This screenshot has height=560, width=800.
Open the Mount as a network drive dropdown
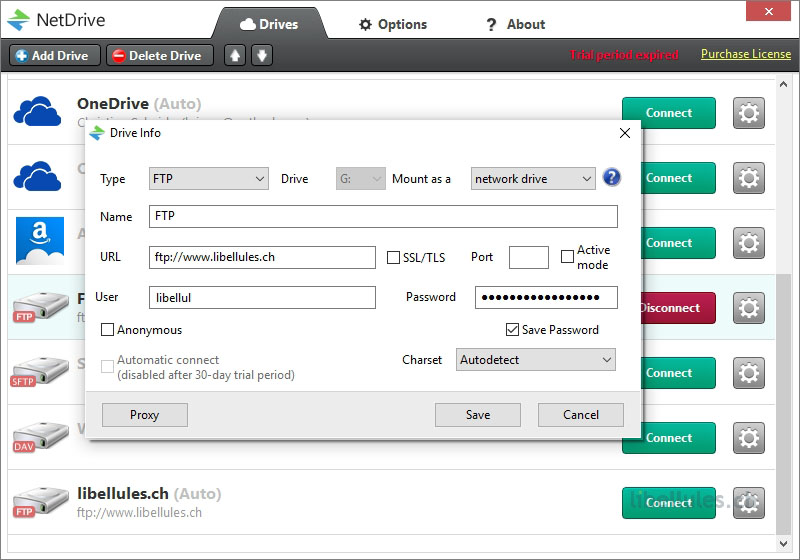[533, 179]
